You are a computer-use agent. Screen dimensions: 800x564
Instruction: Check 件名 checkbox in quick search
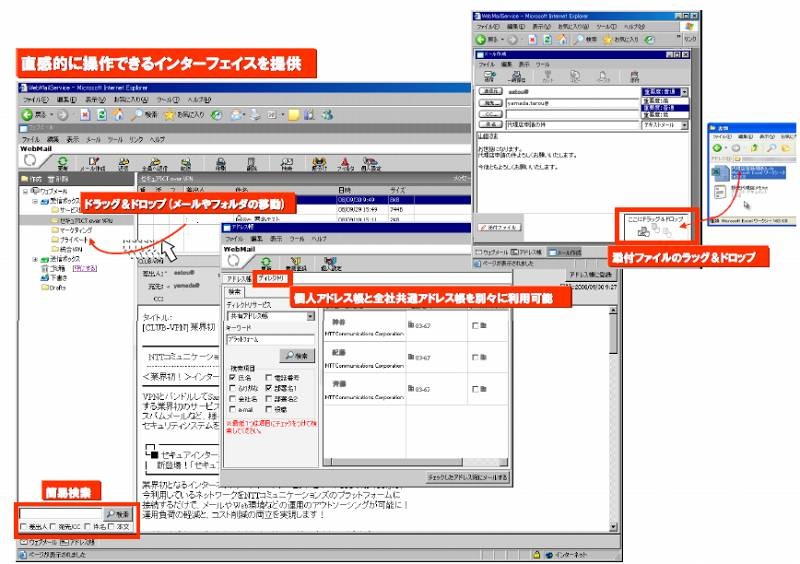(x=87, y=526)
